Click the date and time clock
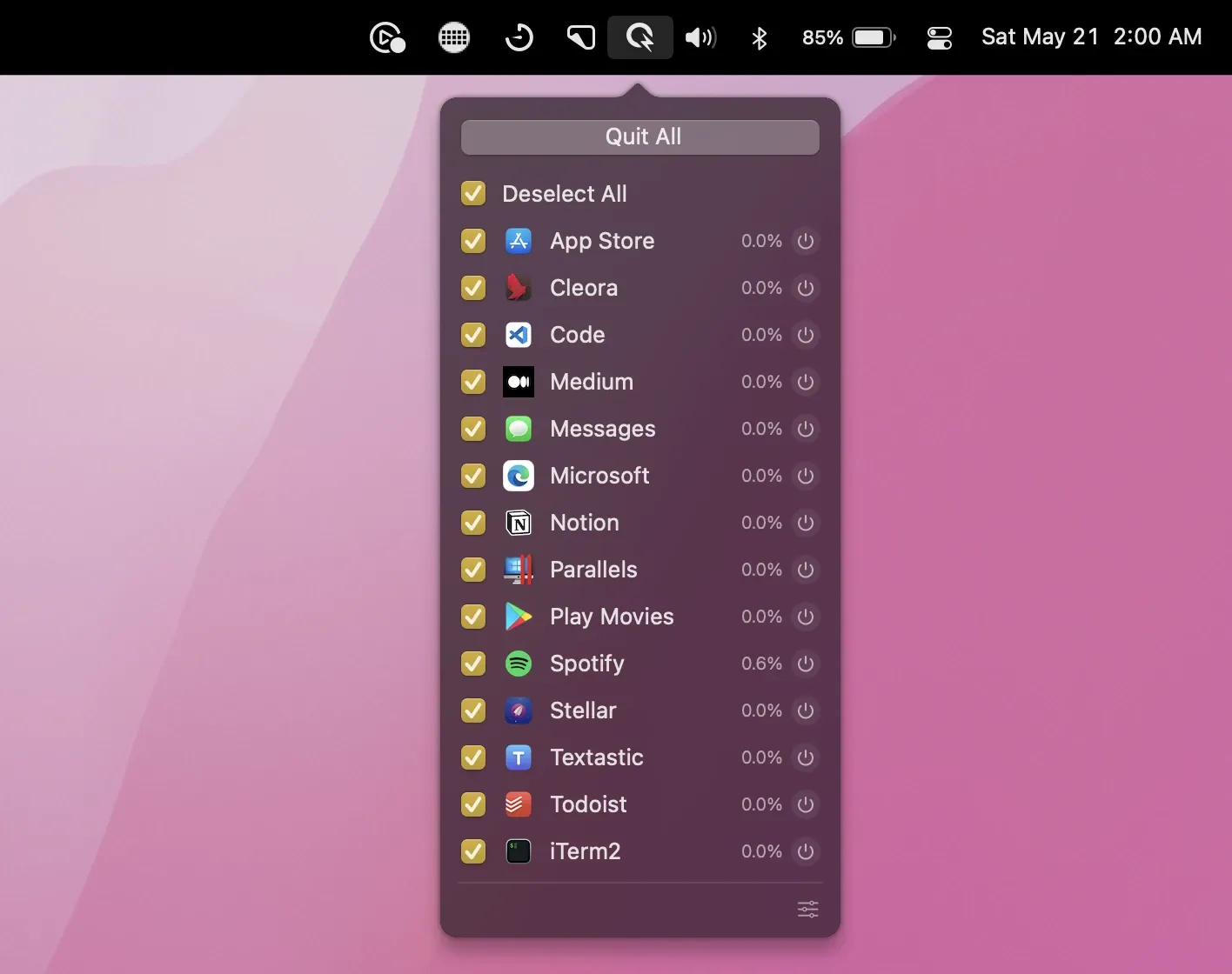 (x=1091, y=37)
